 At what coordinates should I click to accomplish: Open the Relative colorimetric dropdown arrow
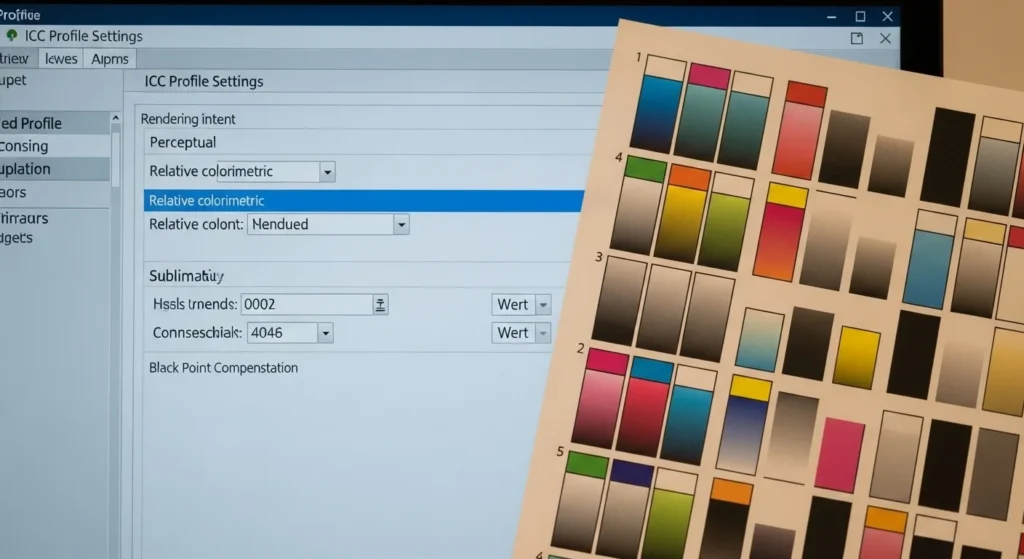tap(326, 172)
